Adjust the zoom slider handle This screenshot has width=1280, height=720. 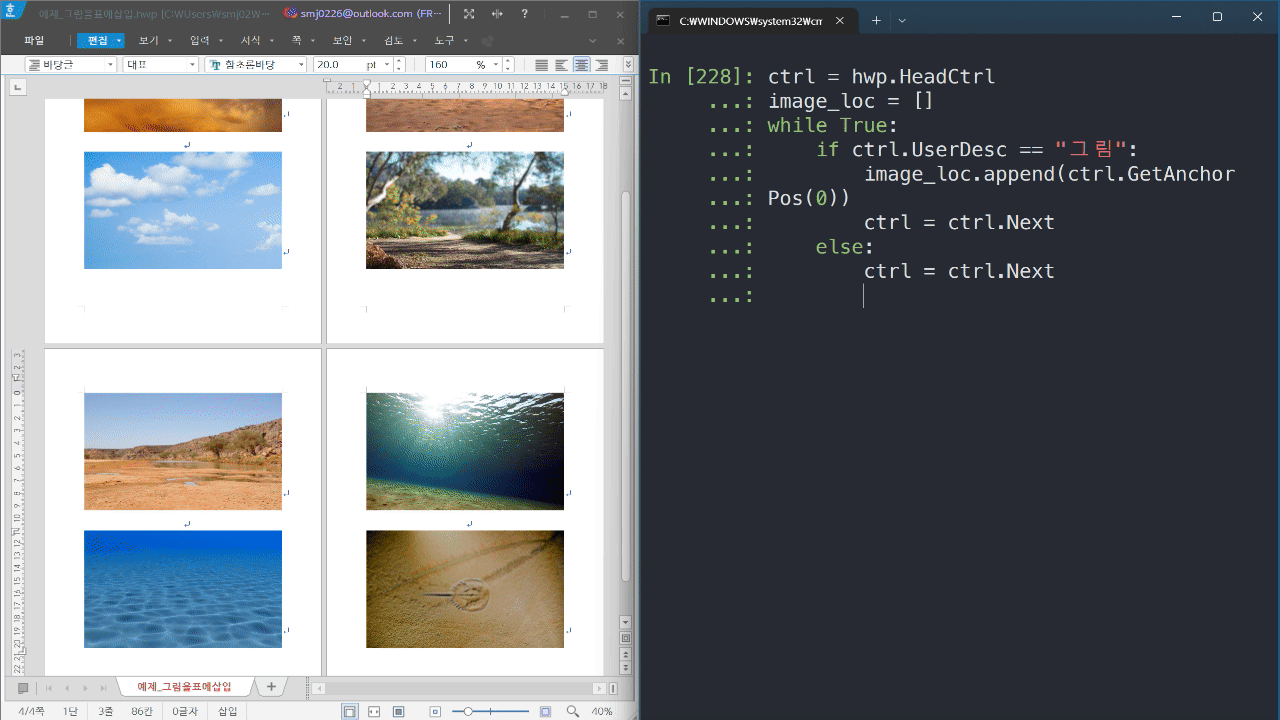click(468, 712)
